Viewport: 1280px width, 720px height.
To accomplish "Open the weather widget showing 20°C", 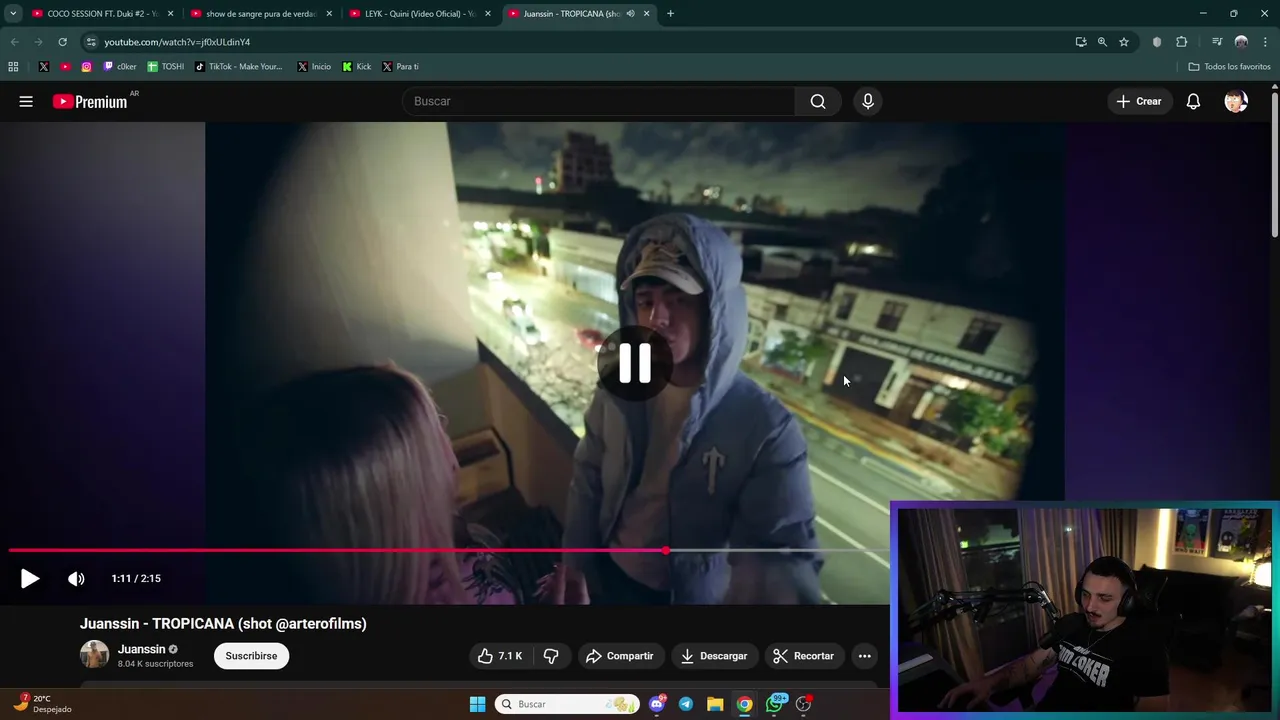I will [42, 704].
